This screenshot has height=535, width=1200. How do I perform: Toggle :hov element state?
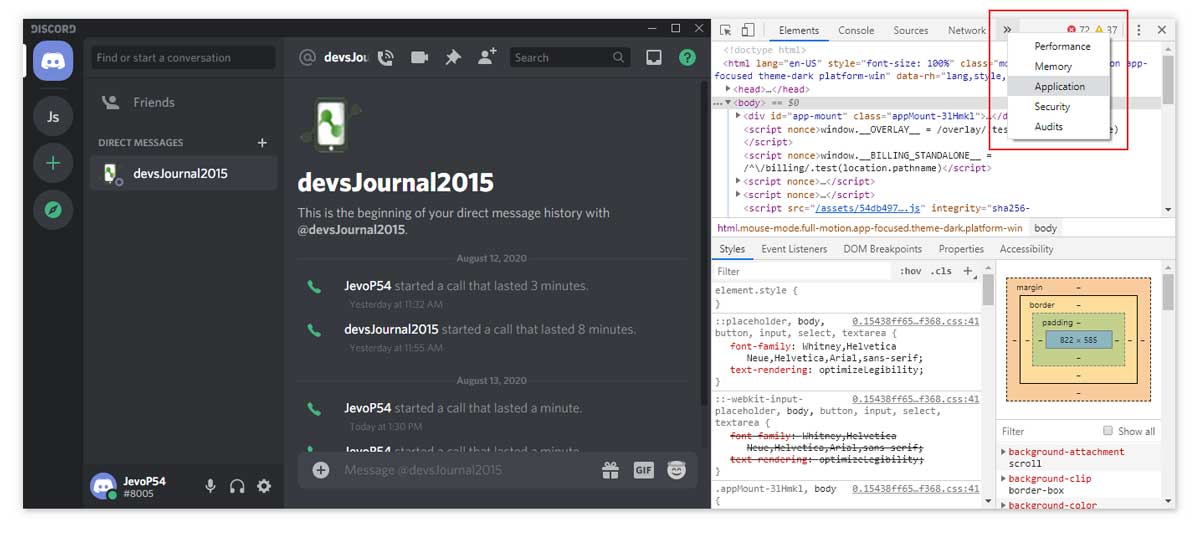coord(910,271)
